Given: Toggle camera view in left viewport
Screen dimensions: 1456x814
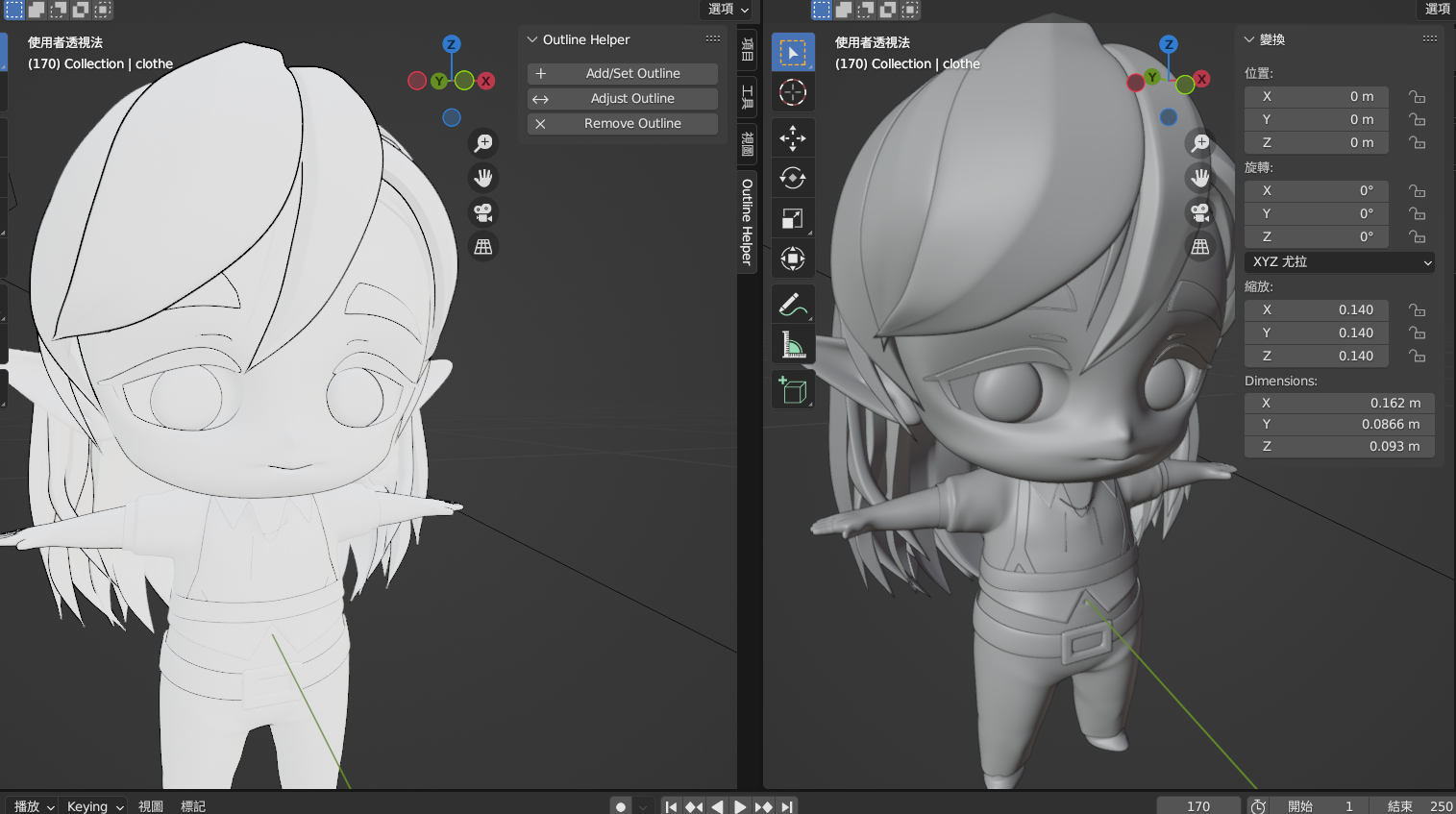Looking at the screenshot, I should click(483, 212).
